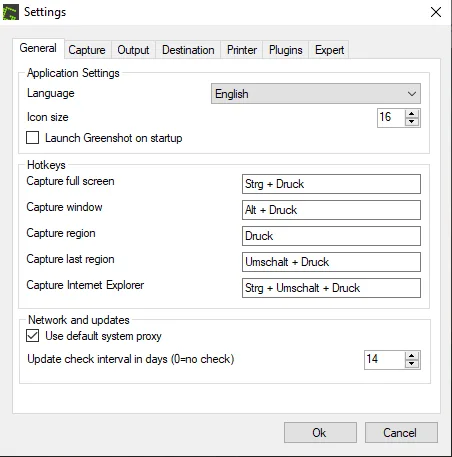Go to the Destination tab

pos(188,50)
